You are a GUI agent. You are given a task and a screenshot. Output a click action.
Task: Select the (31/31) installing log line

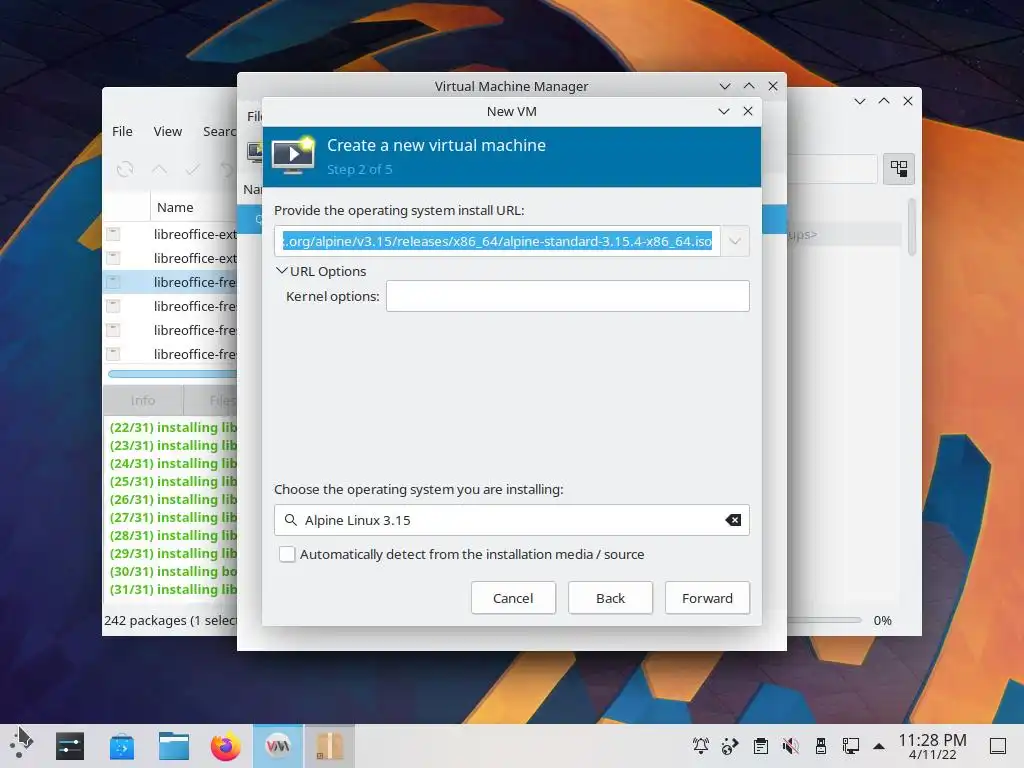172,589
